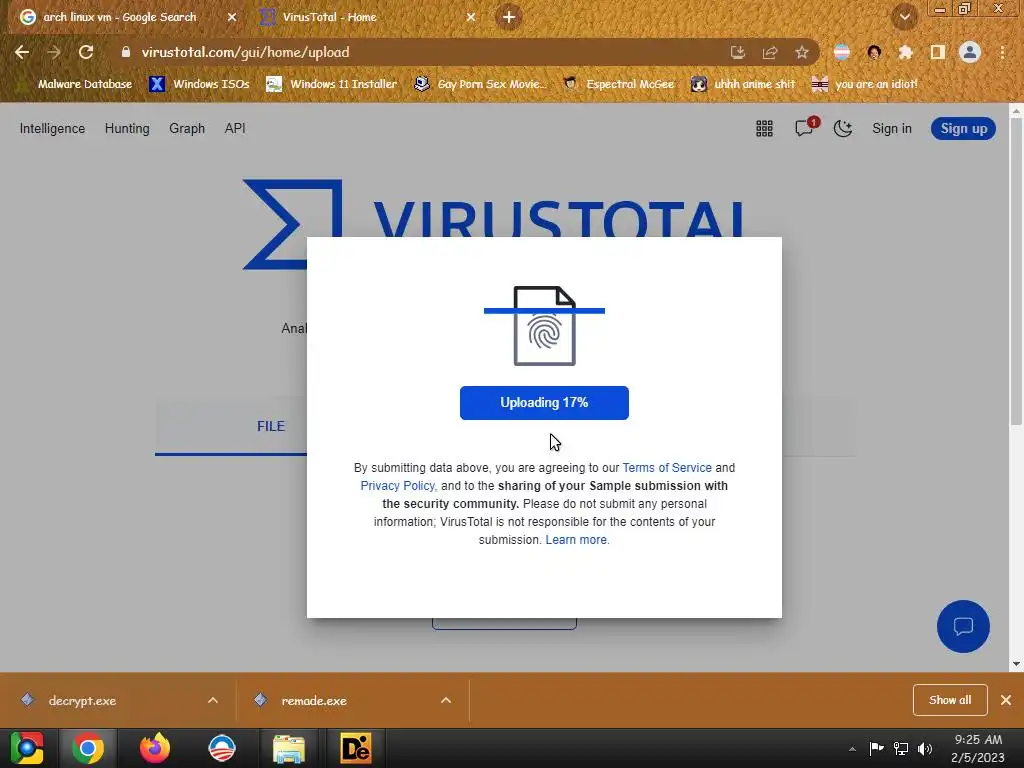
Task: Reload the VirusTotal page
Action: (x=86, y=52)
